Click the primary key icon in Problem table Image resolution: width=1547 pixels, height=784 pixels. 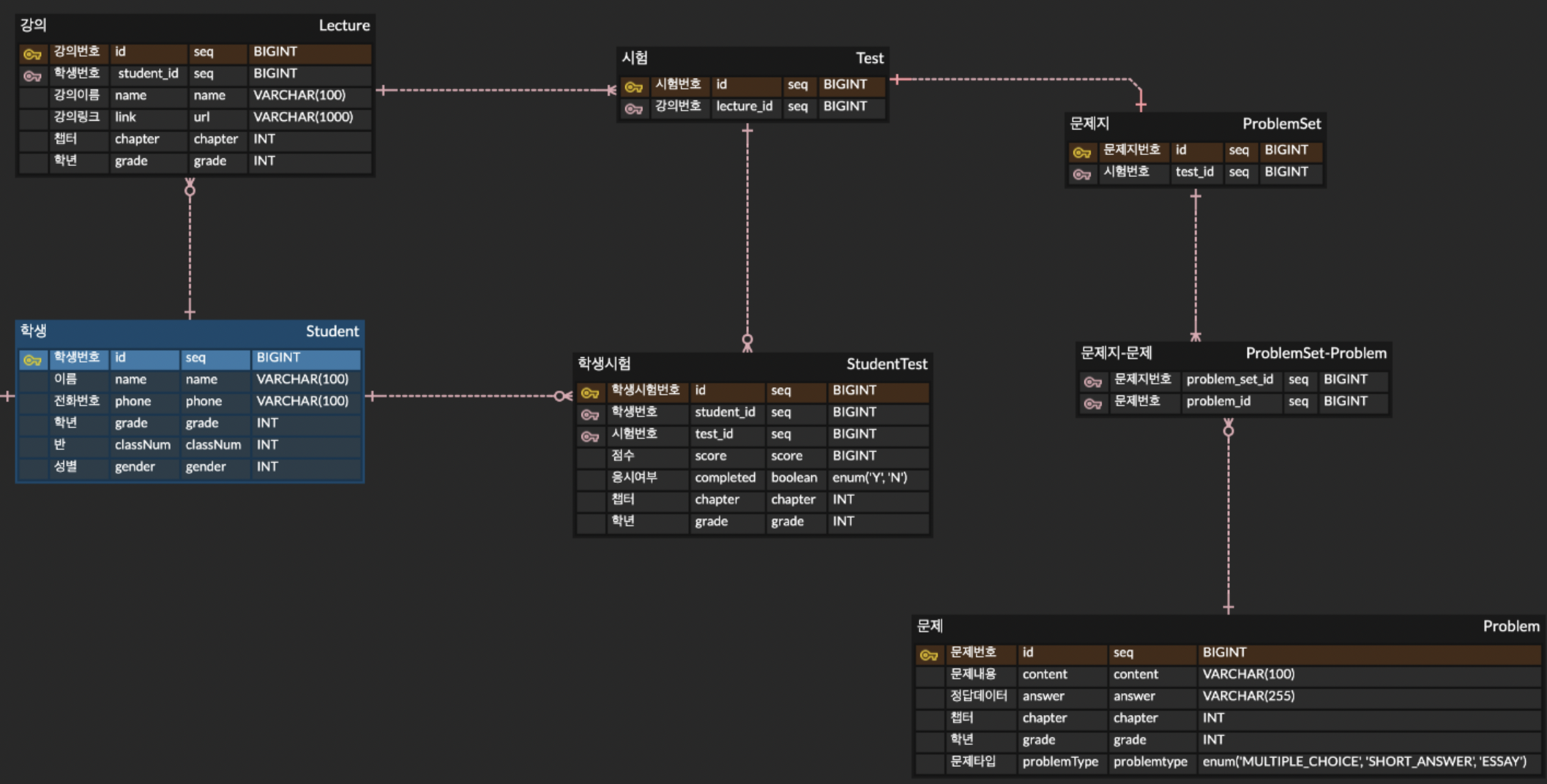point(929,655)
